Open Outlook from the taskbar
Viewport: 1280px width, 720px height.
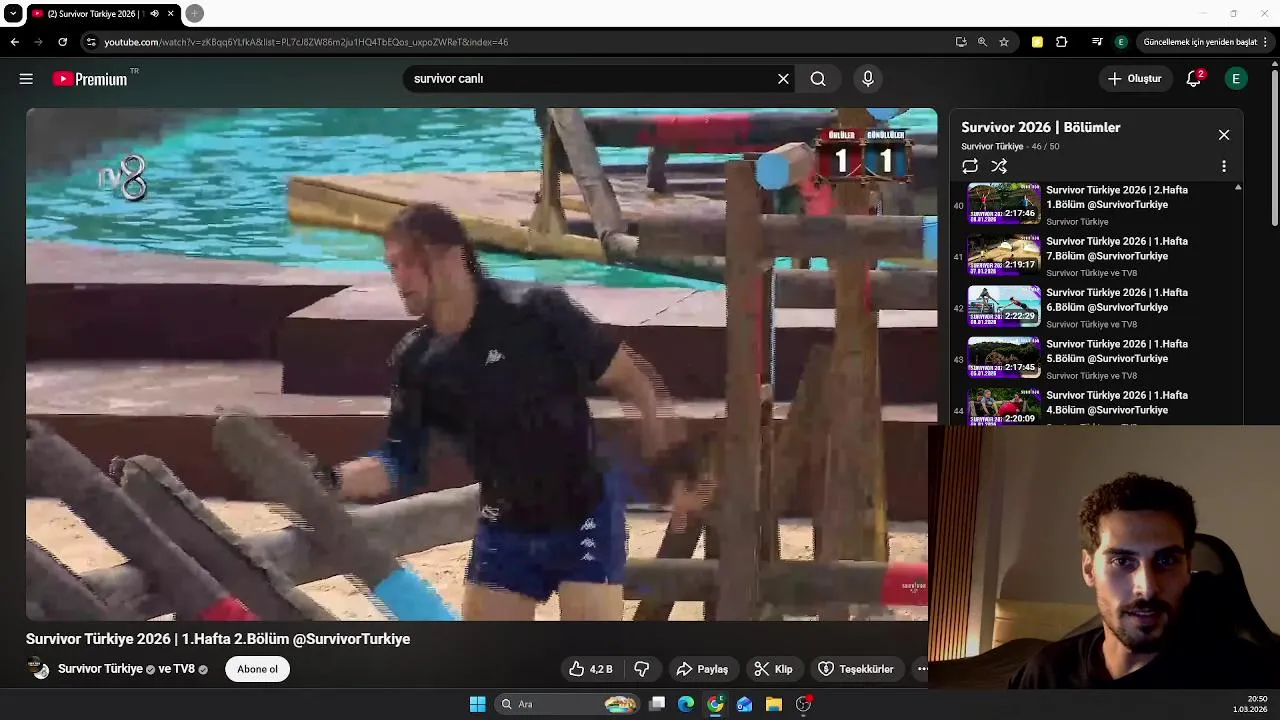click(744, 704)
